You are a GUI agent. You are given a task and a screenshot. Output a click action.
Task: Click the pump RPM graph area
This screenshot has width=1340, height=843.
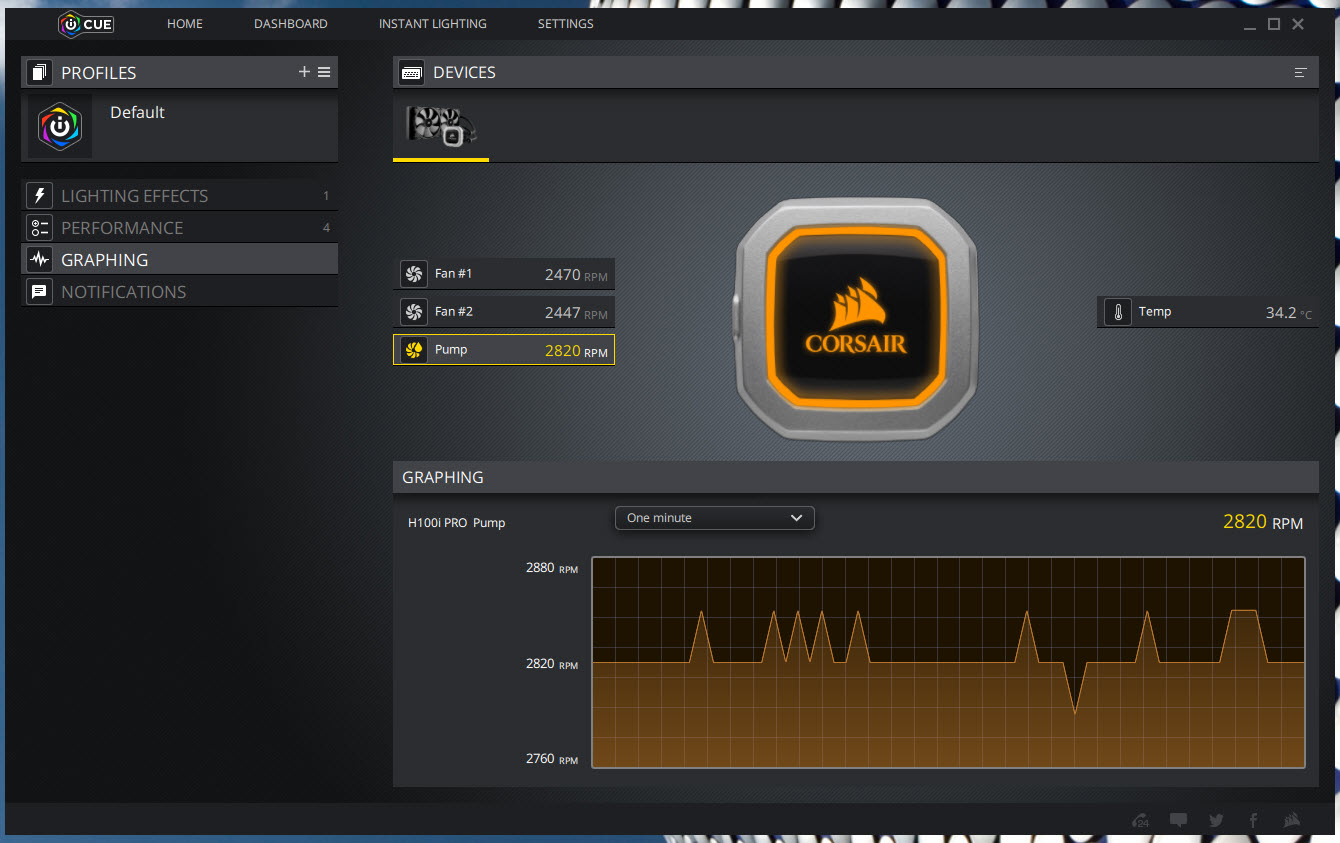click(948, 662)
